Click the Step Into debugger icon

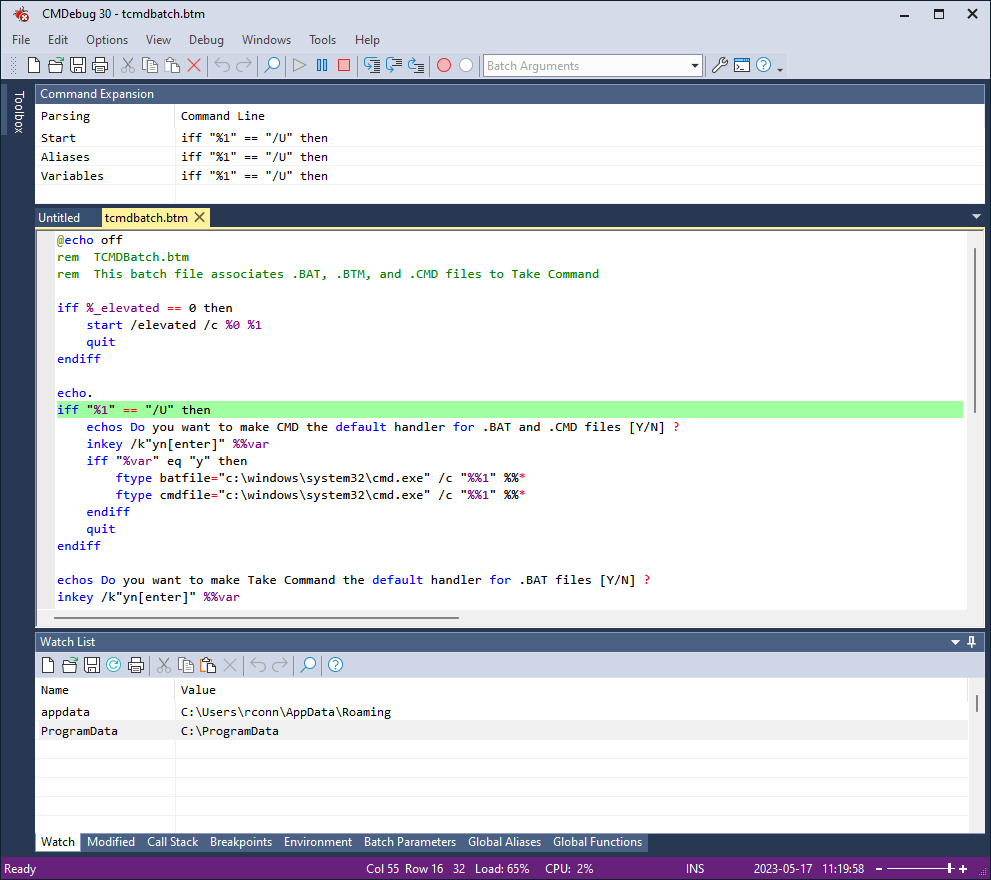point(372,65)
